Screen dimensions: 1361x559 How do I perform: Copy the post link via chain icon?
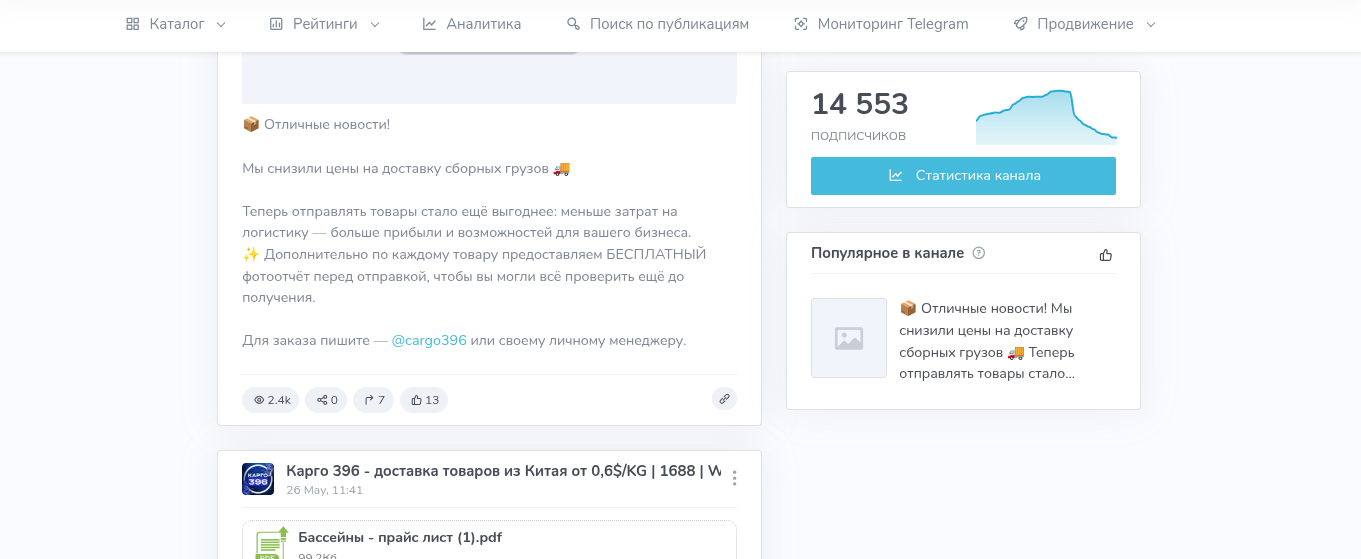[x=724, y=399]
